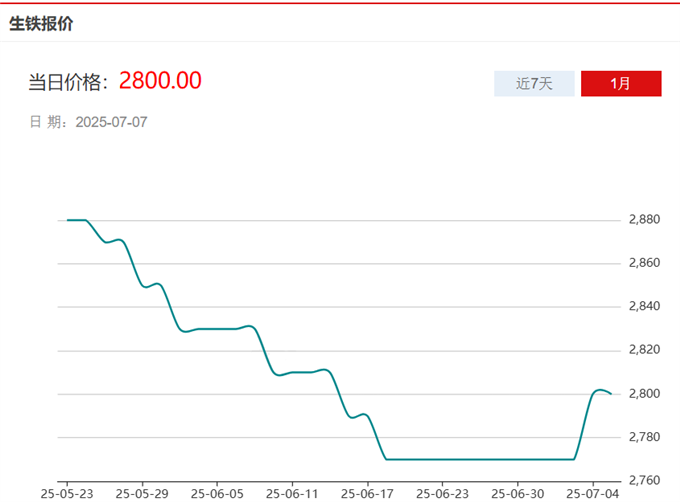Select the 25-06-05 x-axis label
This screenshot has width=680, height=502.
tap(216, 493)
